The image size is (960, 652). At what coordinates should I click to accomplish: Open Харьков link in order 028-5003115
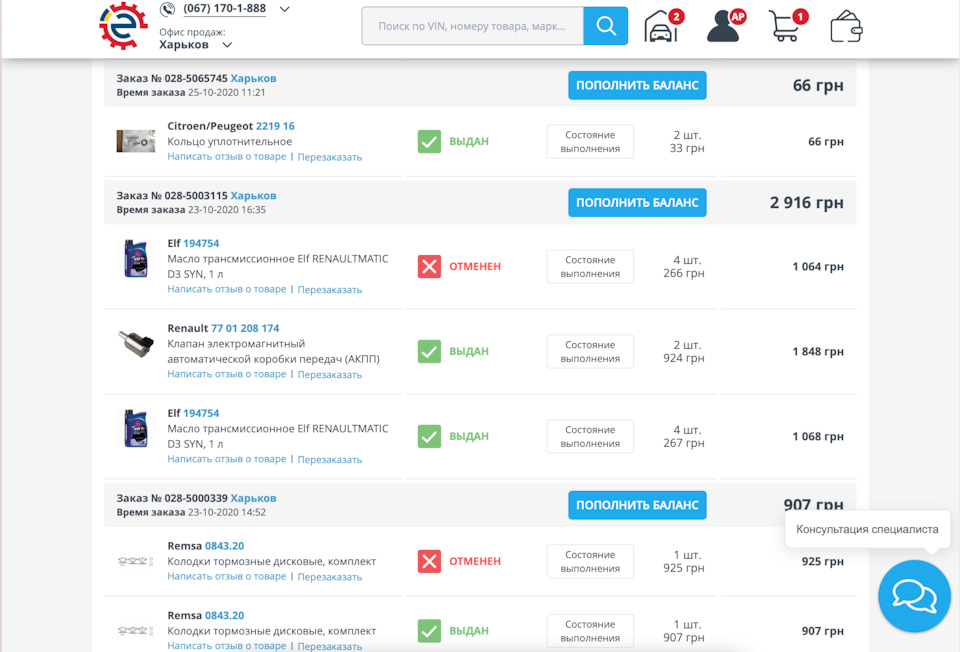[253, 196]
